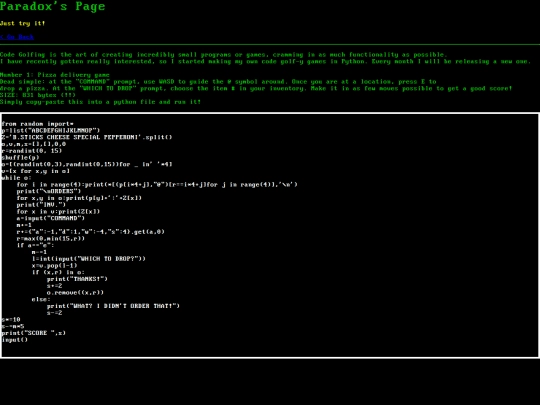Click the "Code Golfing is the art" sentence
This screenshot has height=405, width=540.
224,54
